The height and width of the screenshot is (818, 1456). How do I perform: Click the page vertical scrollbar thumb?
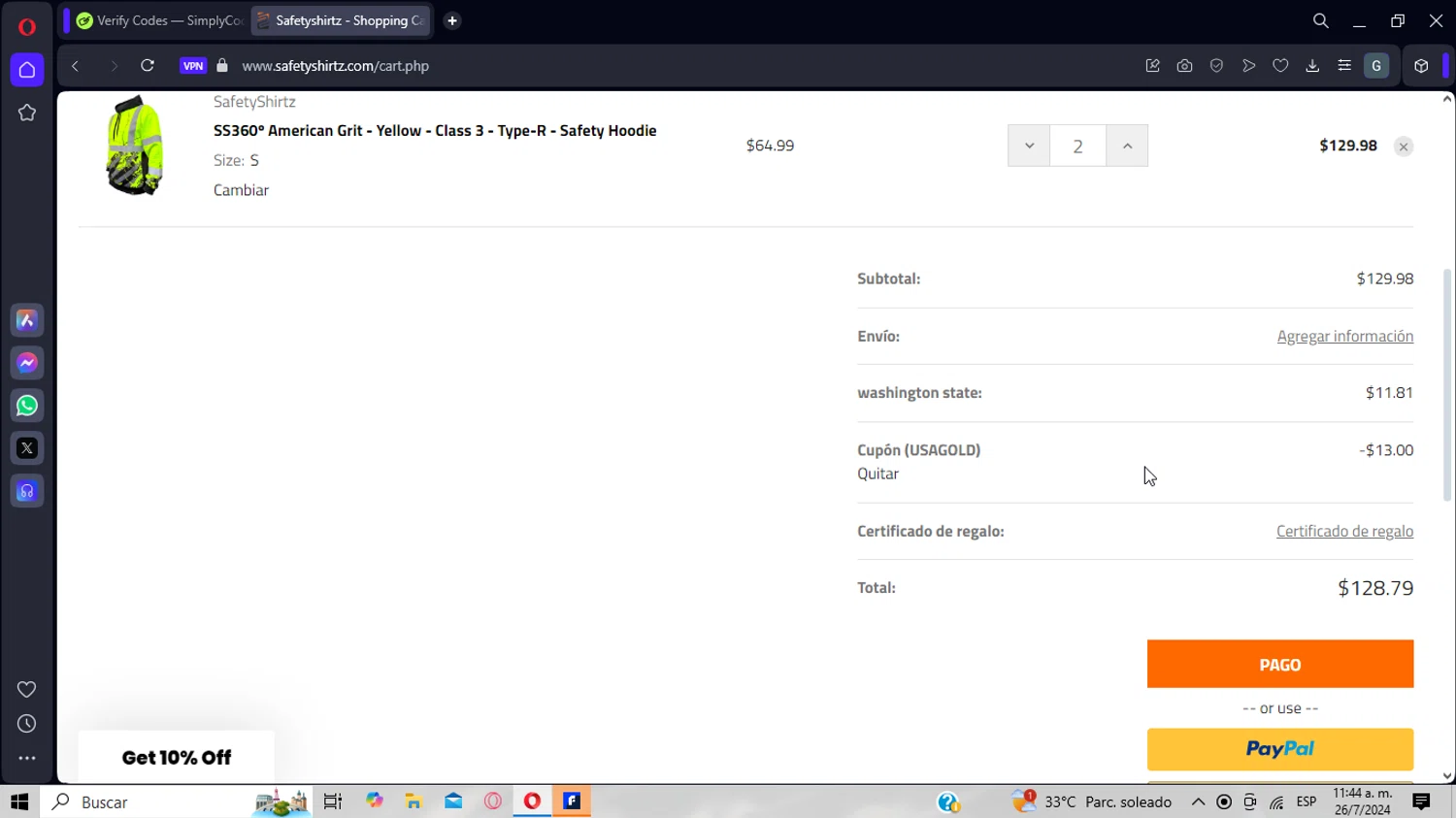[1447, 384]
